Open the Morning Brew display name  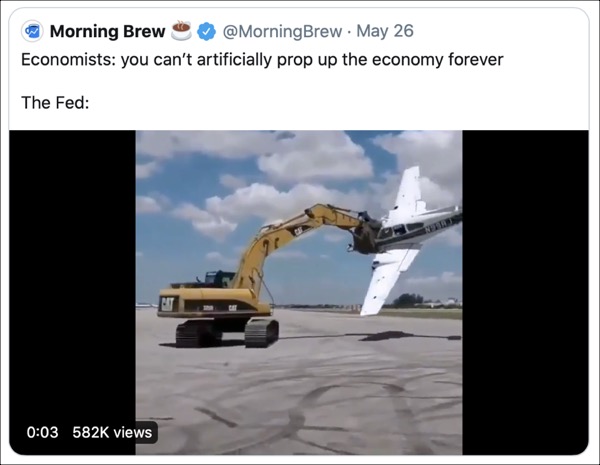107,31
